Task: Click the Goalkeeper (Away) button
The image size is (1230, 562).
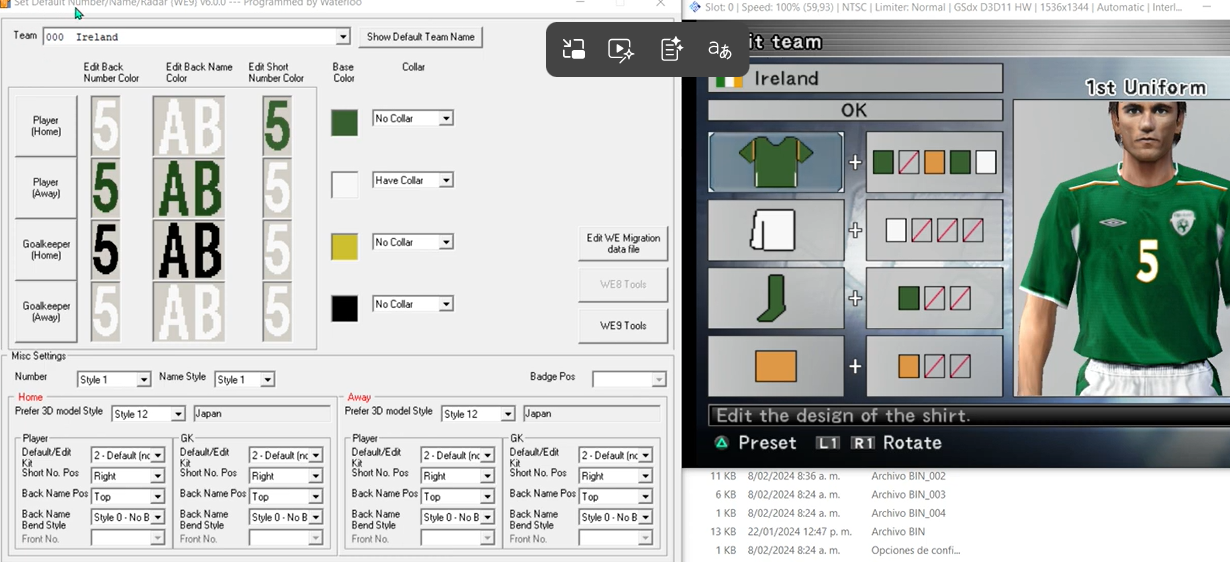Action: [46, 312]
